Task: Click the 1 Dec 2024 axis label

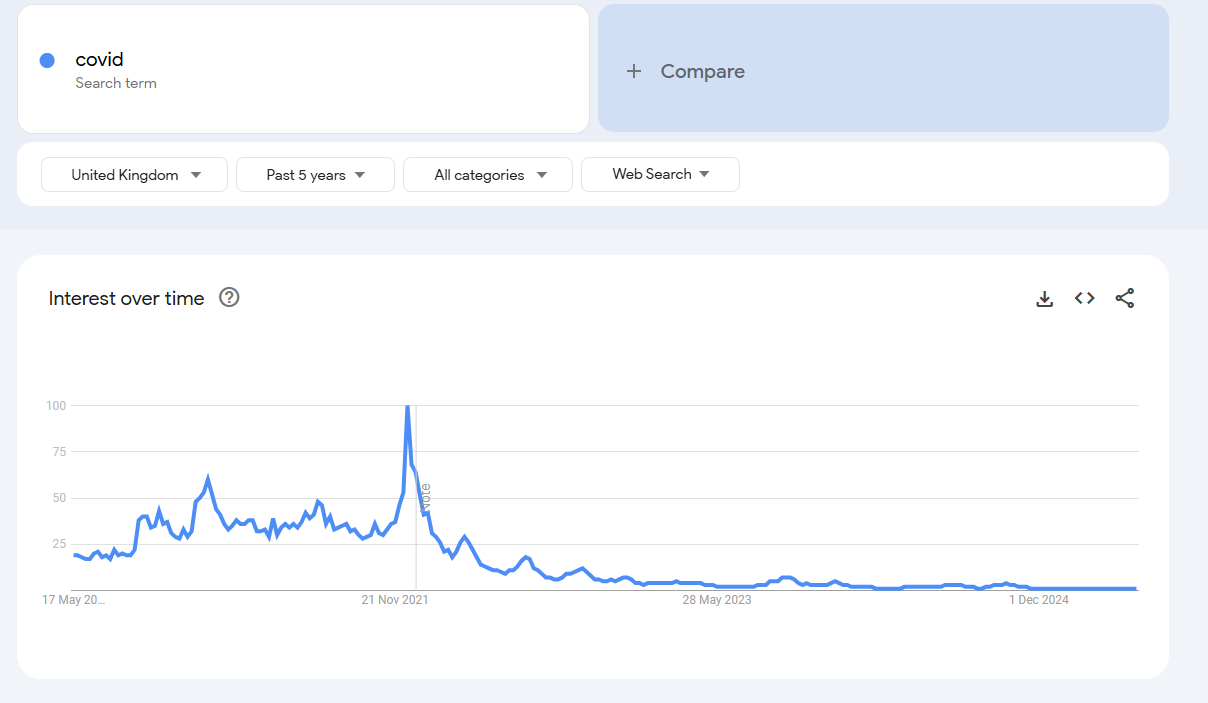Action: (1039, 600)
